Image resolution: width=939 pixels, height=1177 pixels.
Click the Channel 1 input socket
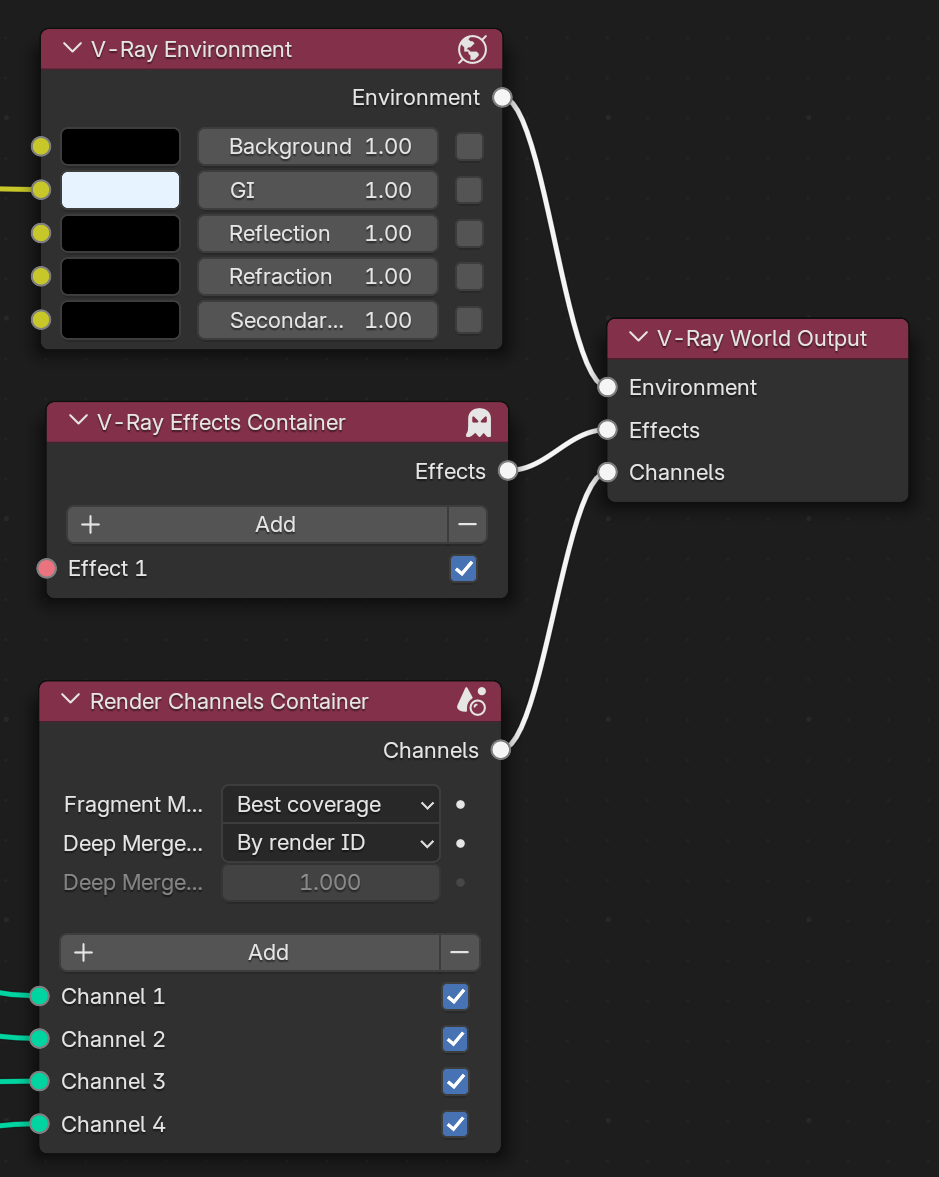click(40, 996)
